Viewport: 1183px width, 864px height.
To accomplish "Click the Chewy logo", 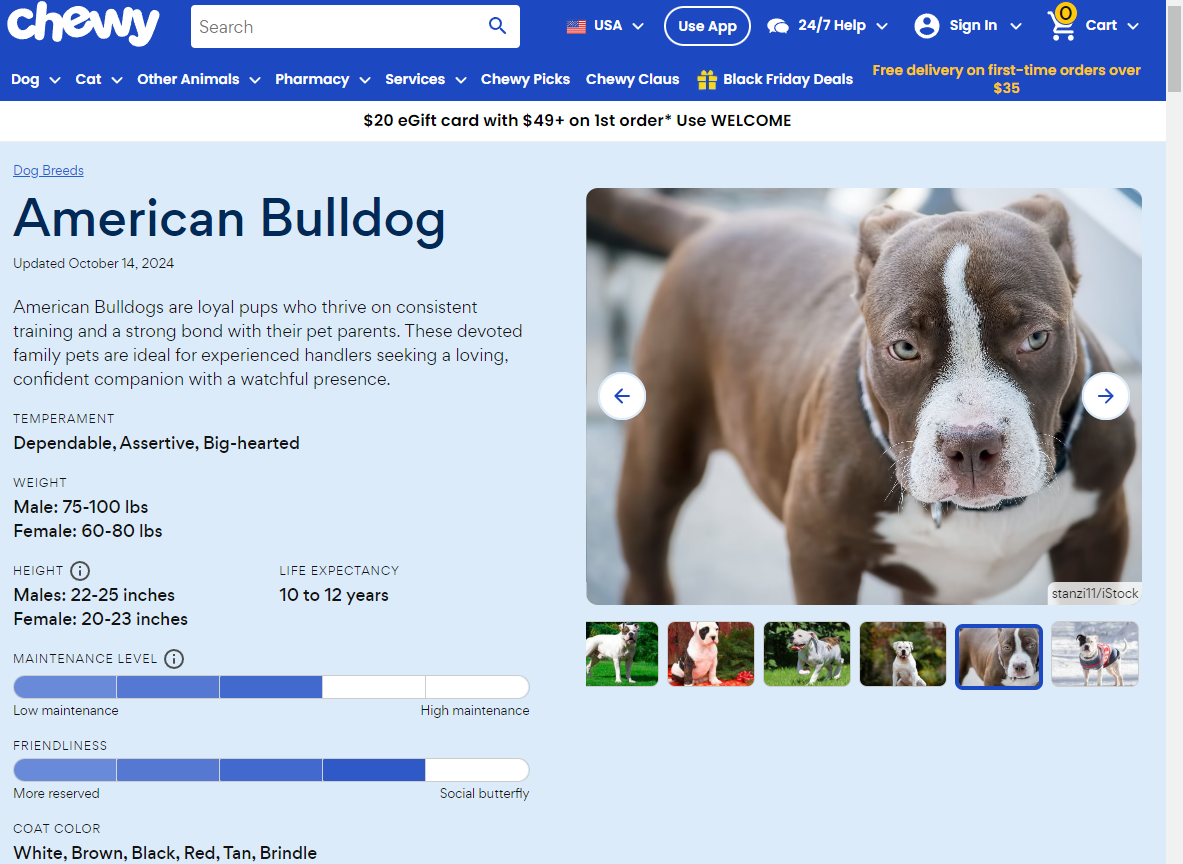I will tap(83, 23).
